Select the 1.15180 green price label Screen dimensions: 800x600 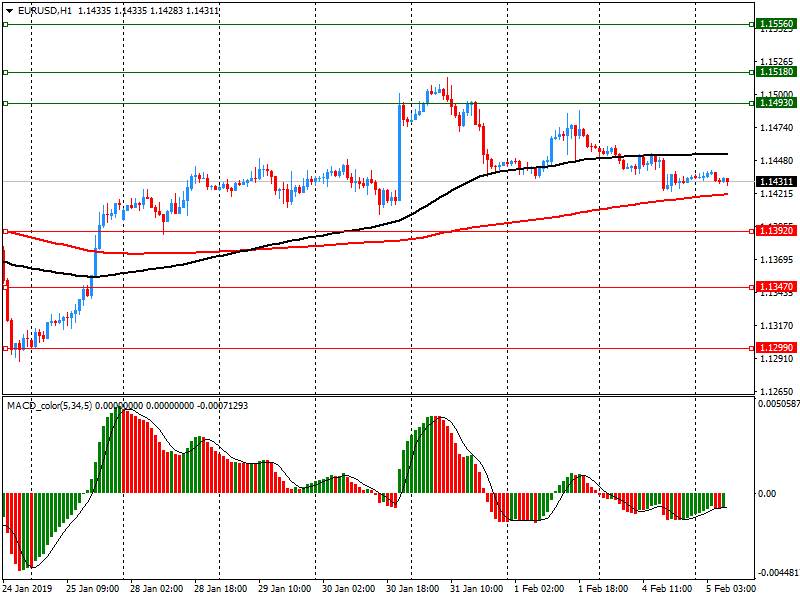point(775,72)
